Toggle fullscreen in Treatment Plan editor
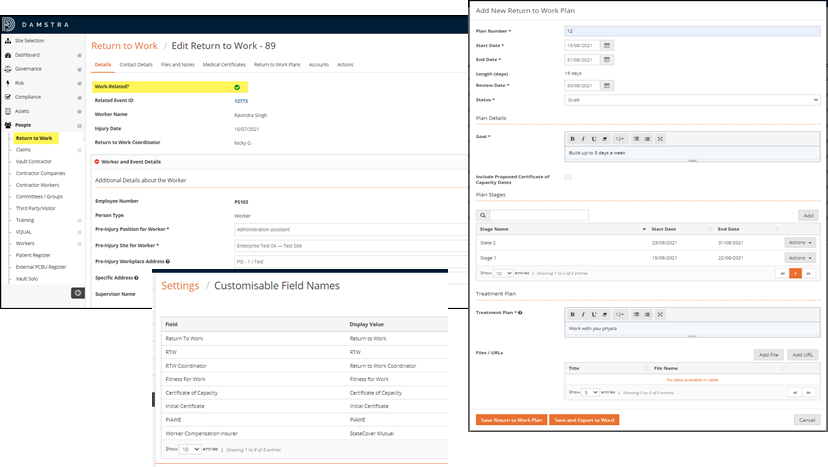 [x=660, y=314]
